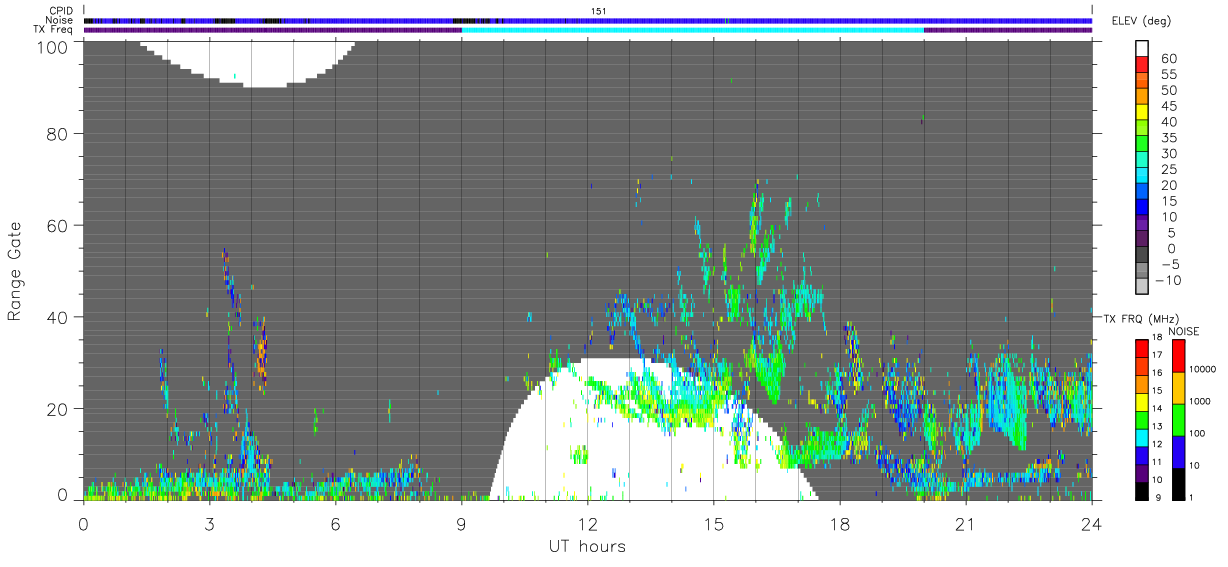Image resolution: width=1228 pixels, height=567 pixels.
Task: Click the 1000 value on the NOISE scale
Action: pos(1200,402)
